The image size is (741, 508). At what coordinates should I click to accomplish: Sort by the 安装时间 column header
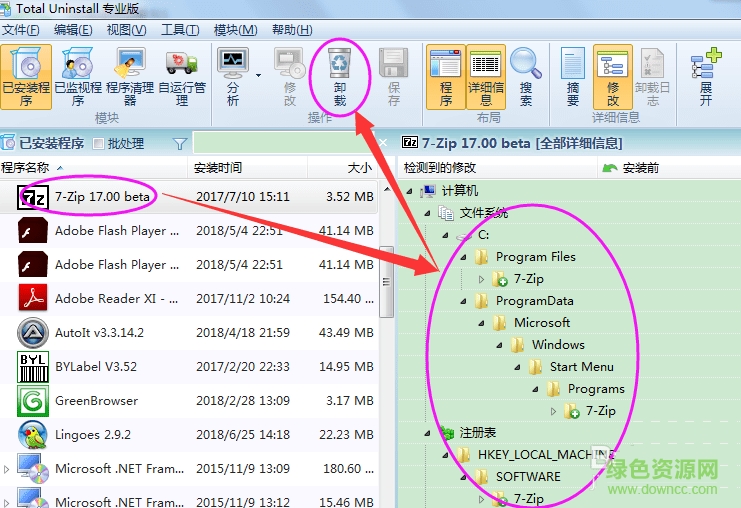(x=218, y=168)
